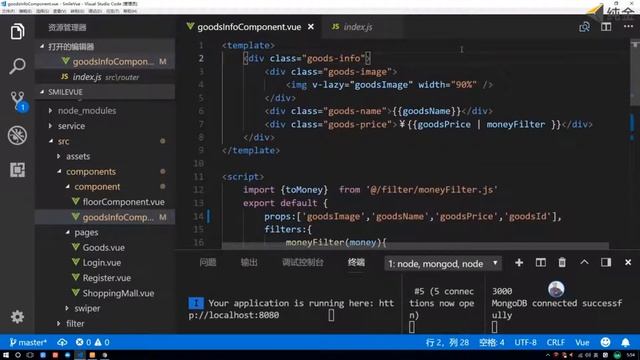This screenshot has height=360, width=640.
Task: Move the panel to the side
Action: (606, 262)
